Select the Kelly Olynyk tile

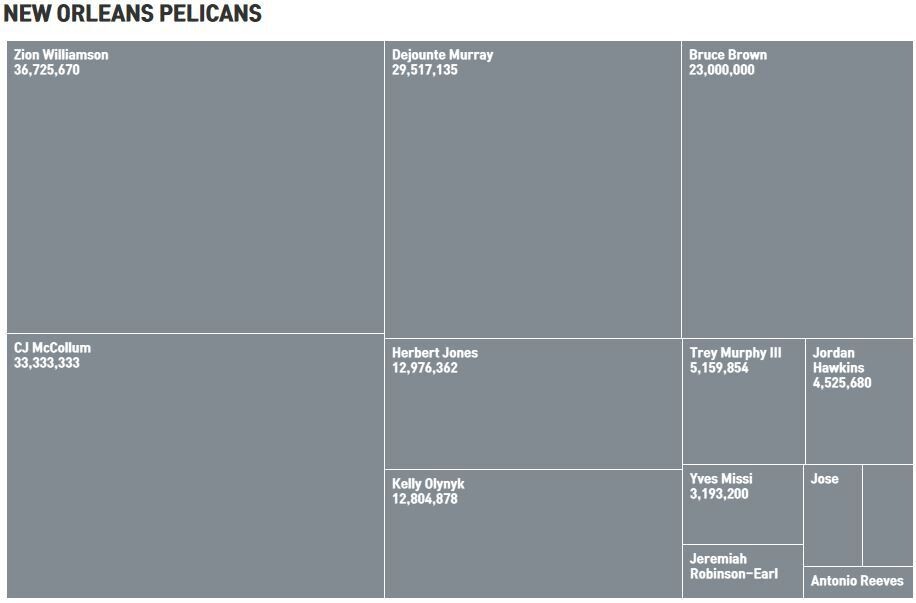coord(533,534)
